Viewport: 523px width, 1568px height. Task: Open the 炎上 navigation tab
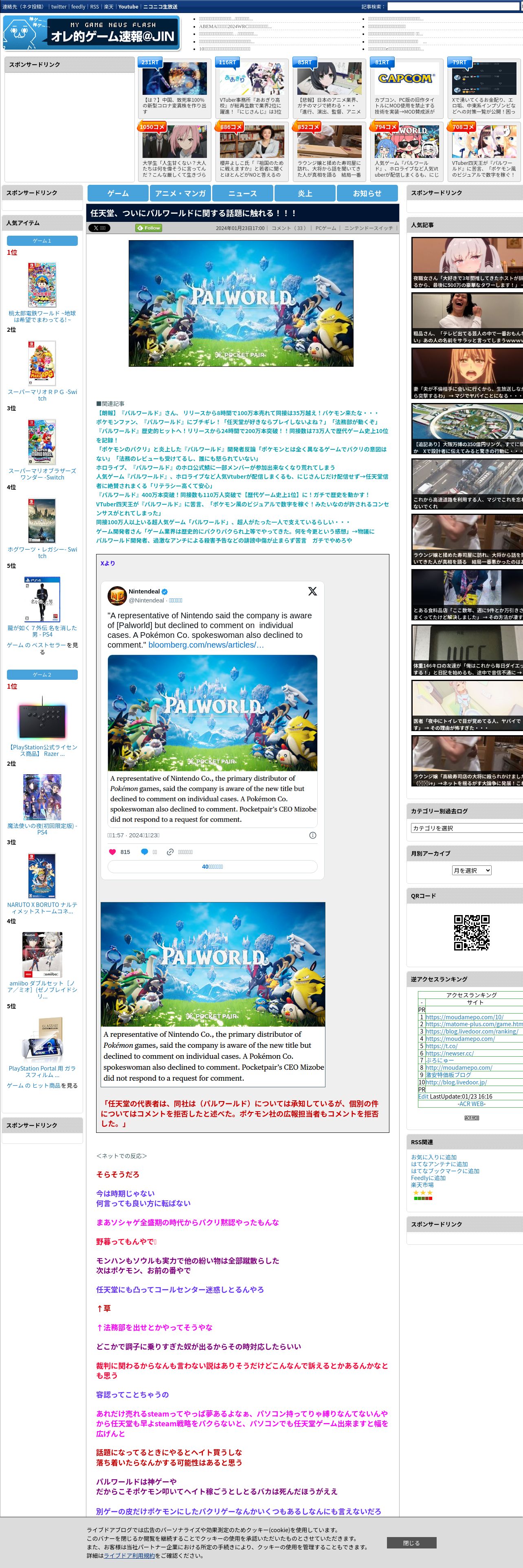[x=305, y=193]
